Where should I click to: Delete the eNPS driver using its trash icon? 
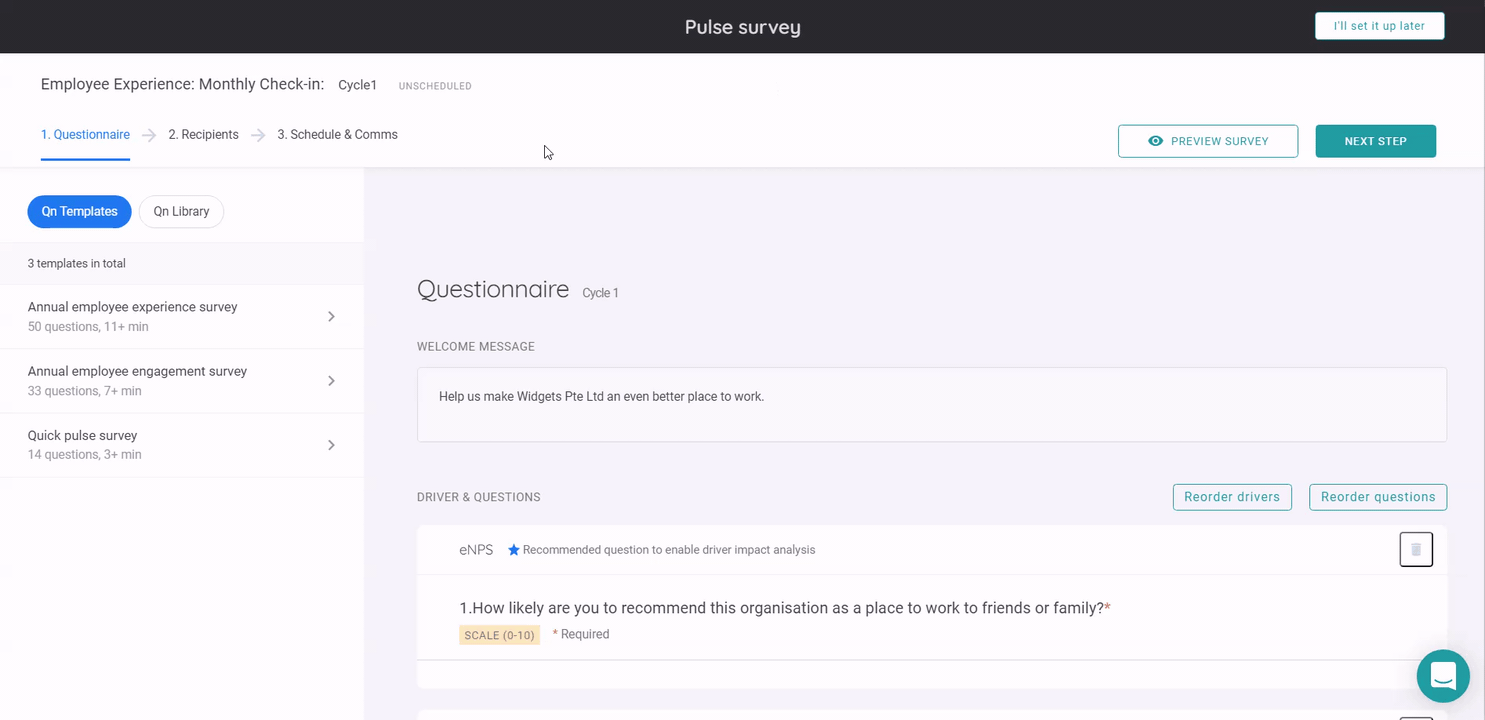[x=1416, y=549]
